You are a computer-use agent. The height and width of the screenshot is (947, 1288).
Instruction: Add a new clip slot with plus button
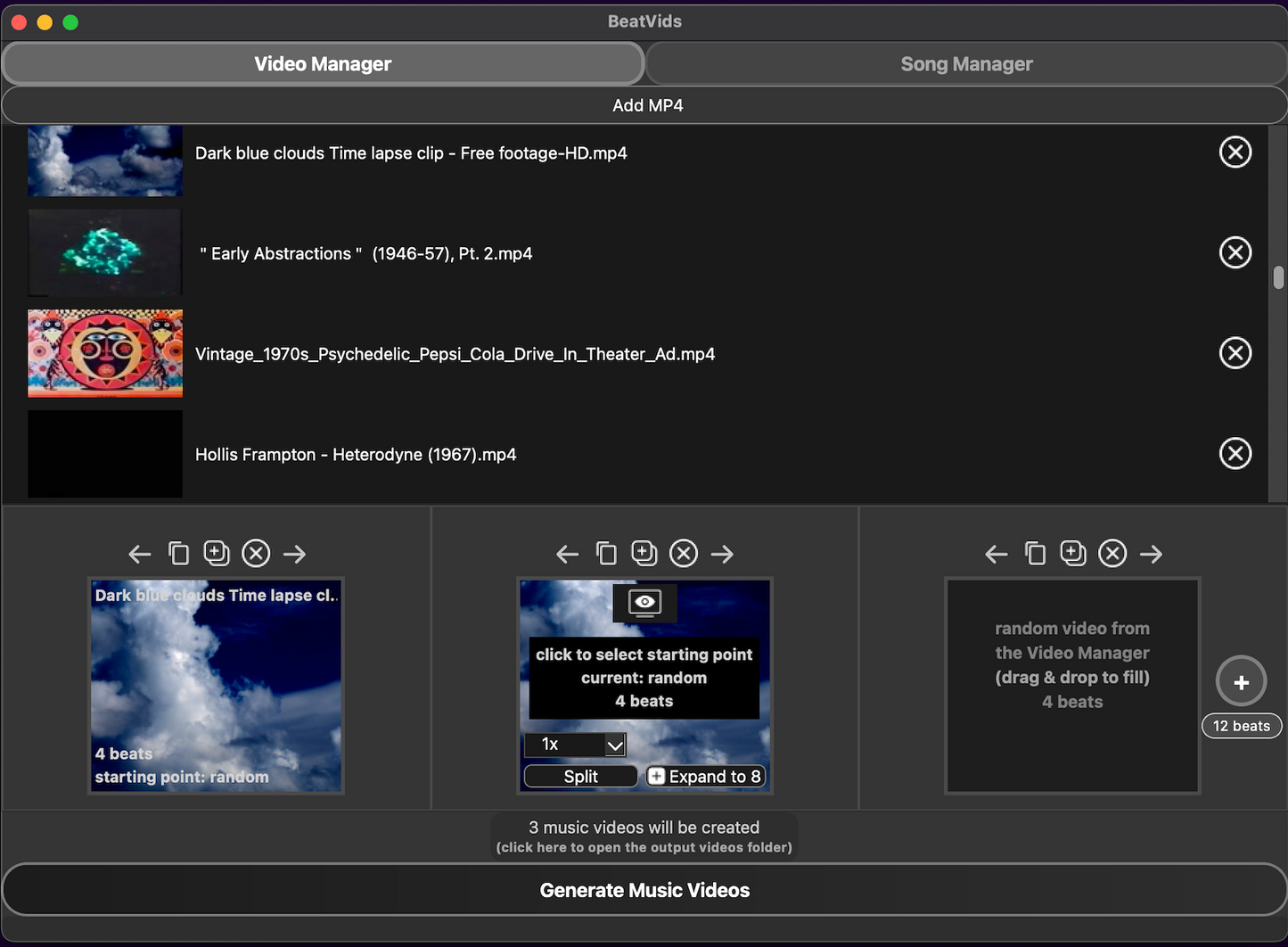tap(1241, 682)
